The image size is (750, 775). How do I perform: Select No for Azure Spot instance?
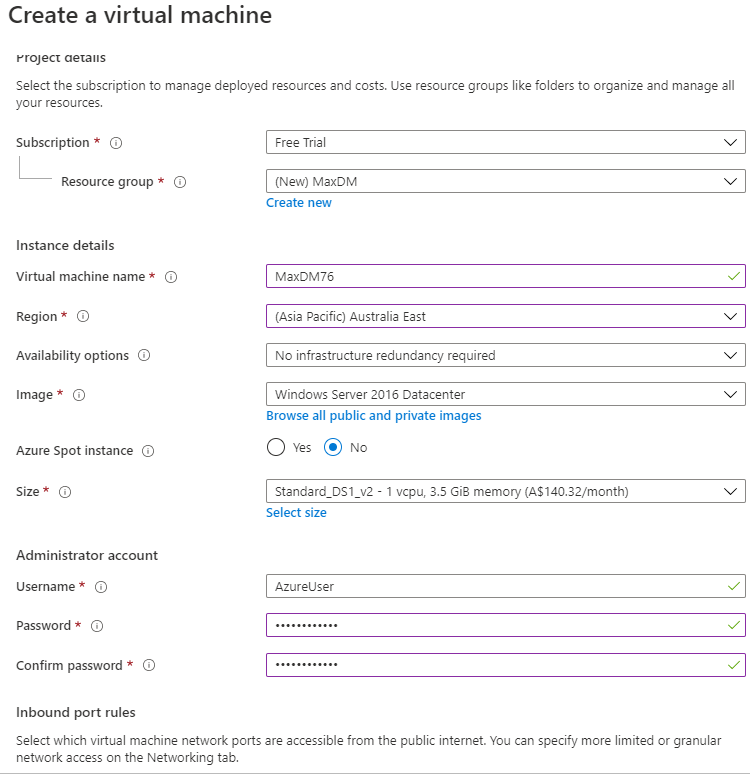[x=334, y=448]
